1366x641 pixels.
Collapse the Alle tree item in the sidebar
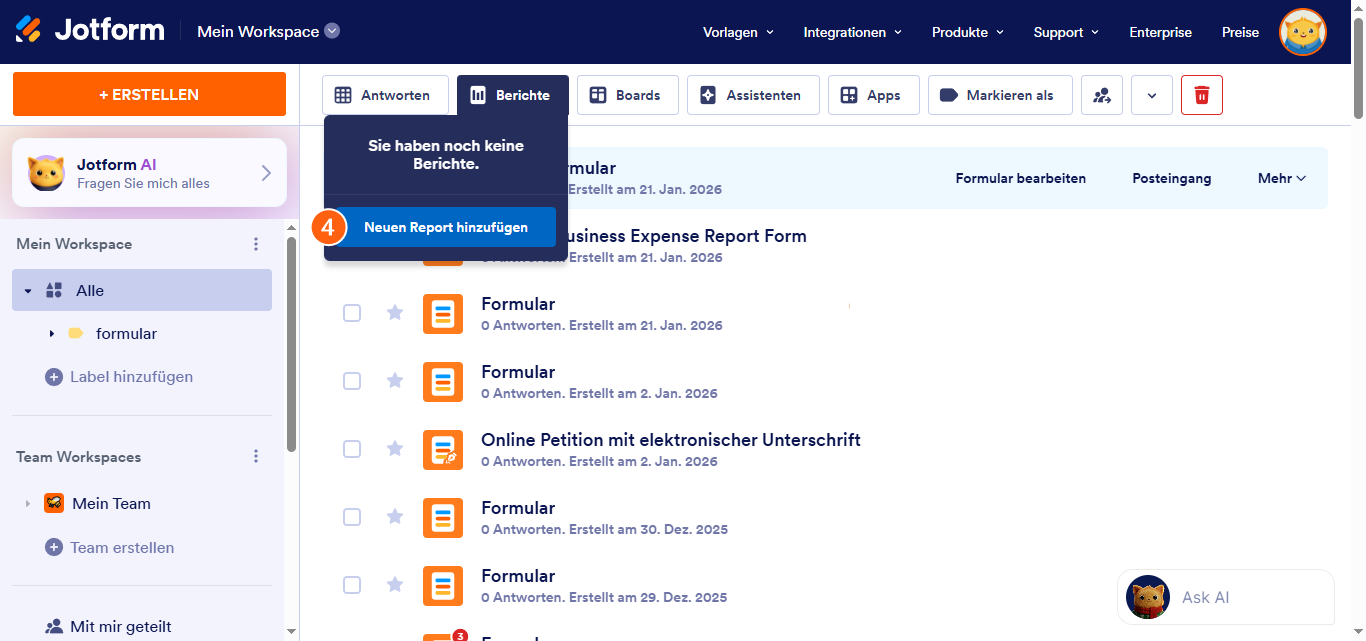coord(27,290)
